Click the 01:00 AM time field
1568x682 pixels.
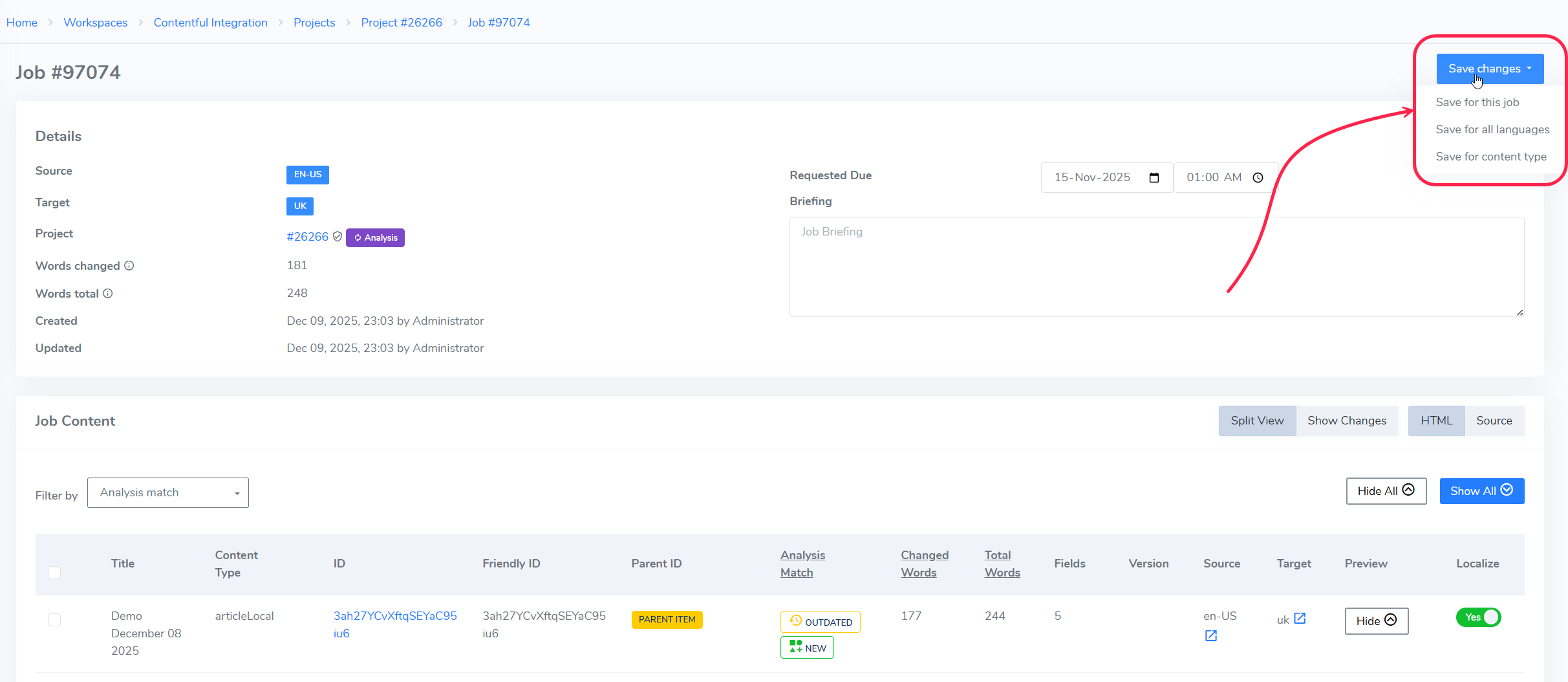tap(1225, 177)
